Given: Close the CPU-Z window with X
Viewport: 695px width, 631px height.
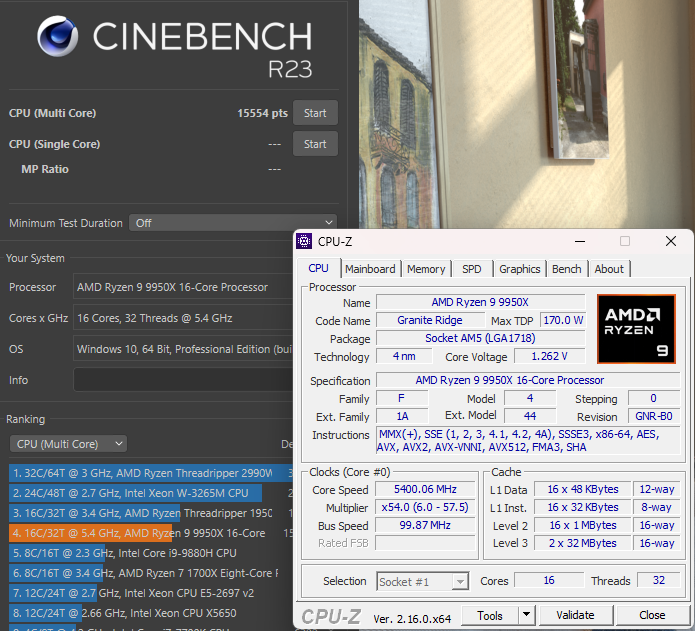Looking at the screenshot, I should (671, 241).
